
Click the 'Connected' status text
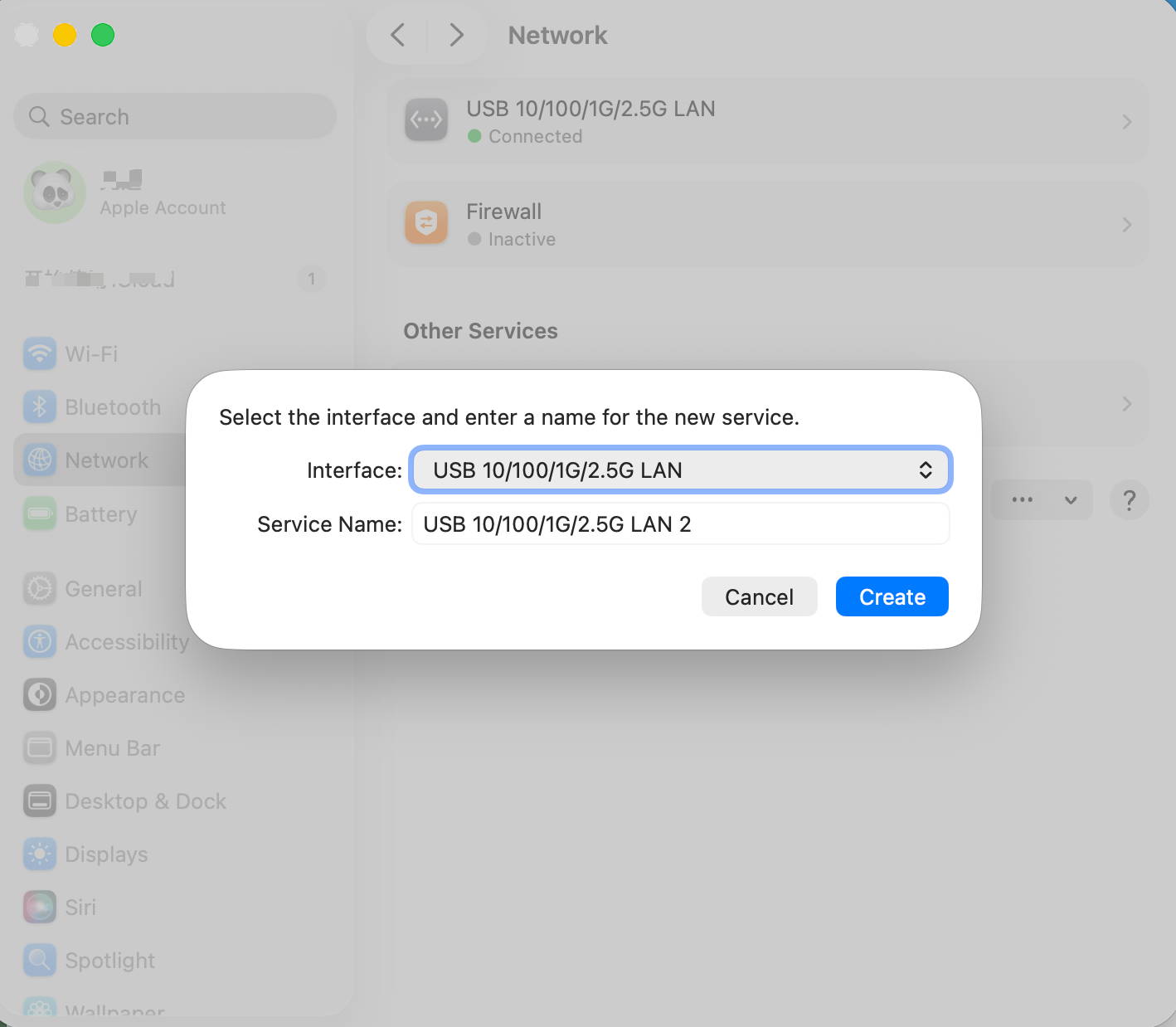pyautogui.click(x=535, y=136)
